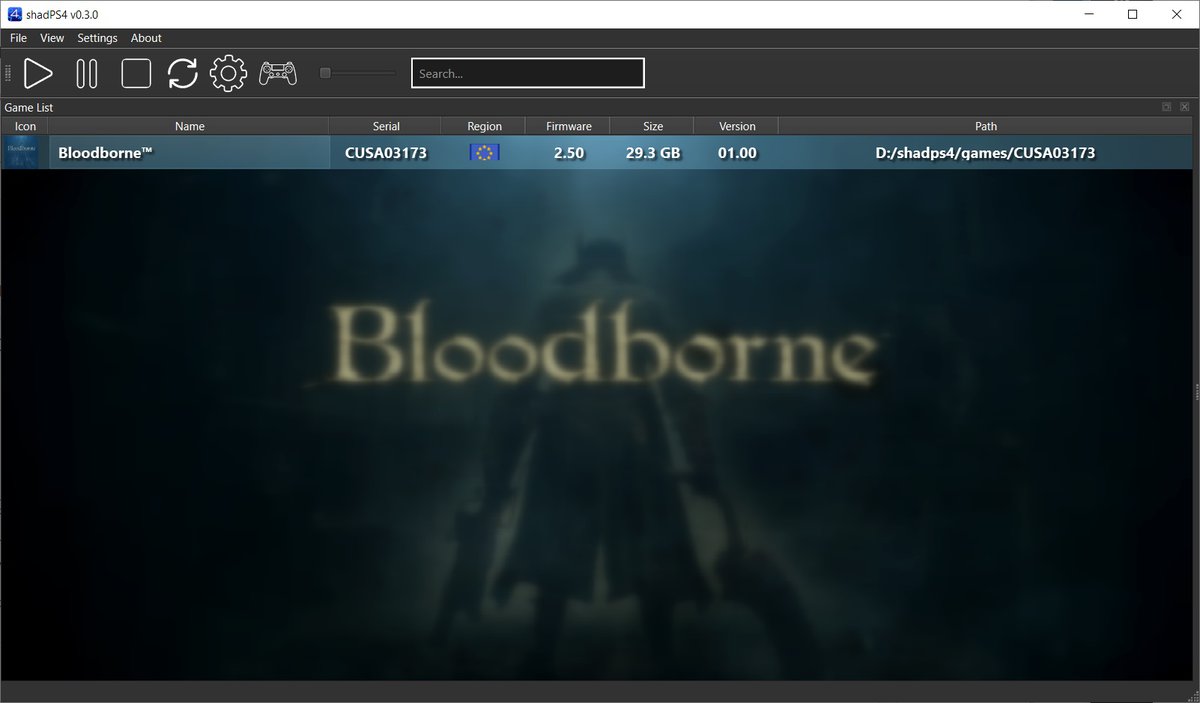This screenshot has width=1200, height=703.
Task: Click the Play button to launch game
Action: pyautogui.click(x=38, y=73)
